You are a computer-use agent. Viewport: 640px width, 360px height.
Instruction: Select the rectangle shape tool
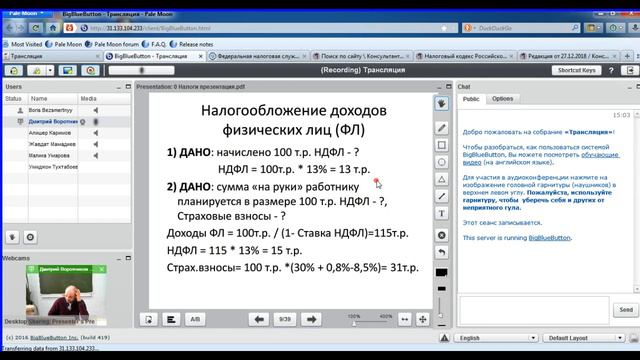442,145
